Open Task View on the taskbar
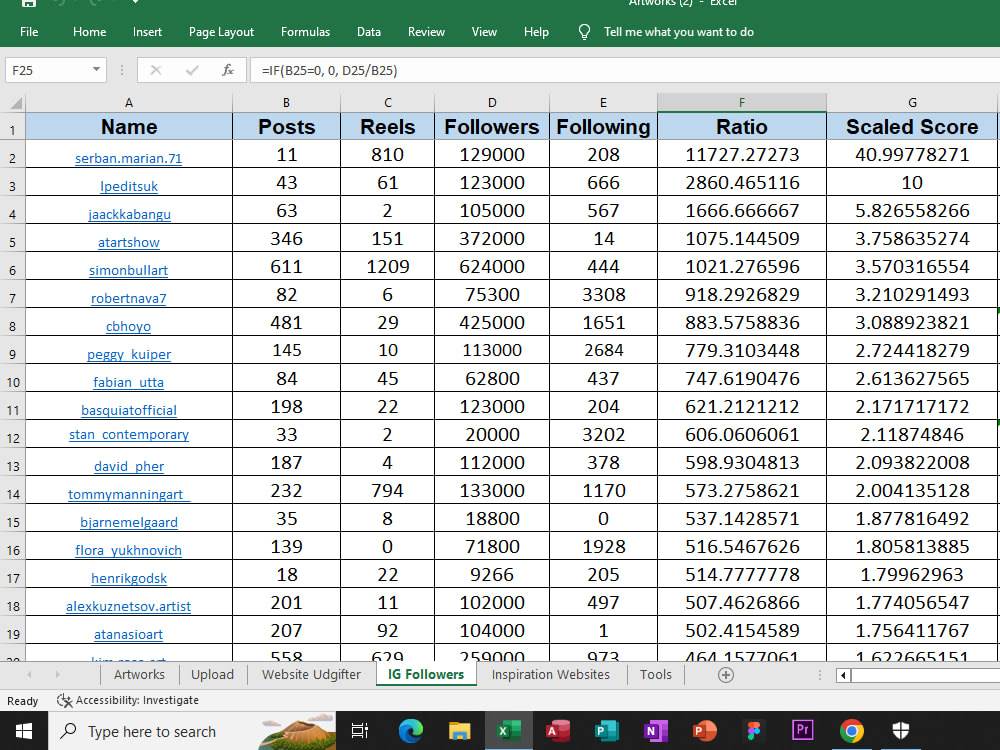This screenshot has width=1000, height=750. (x=360, y=731)
